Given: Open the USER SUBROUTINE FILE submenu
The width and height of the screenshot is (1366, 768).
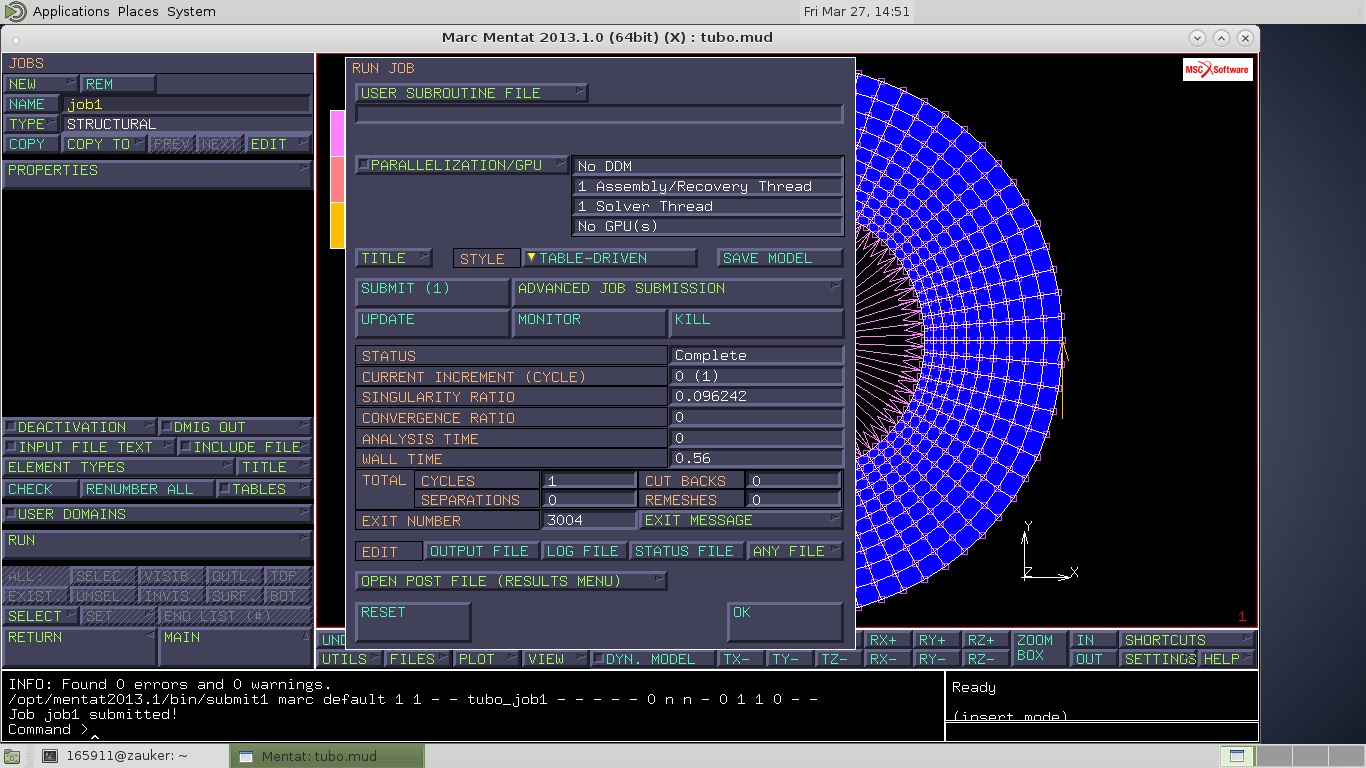Looking at the screenshot, I should [x=472, y=93].
